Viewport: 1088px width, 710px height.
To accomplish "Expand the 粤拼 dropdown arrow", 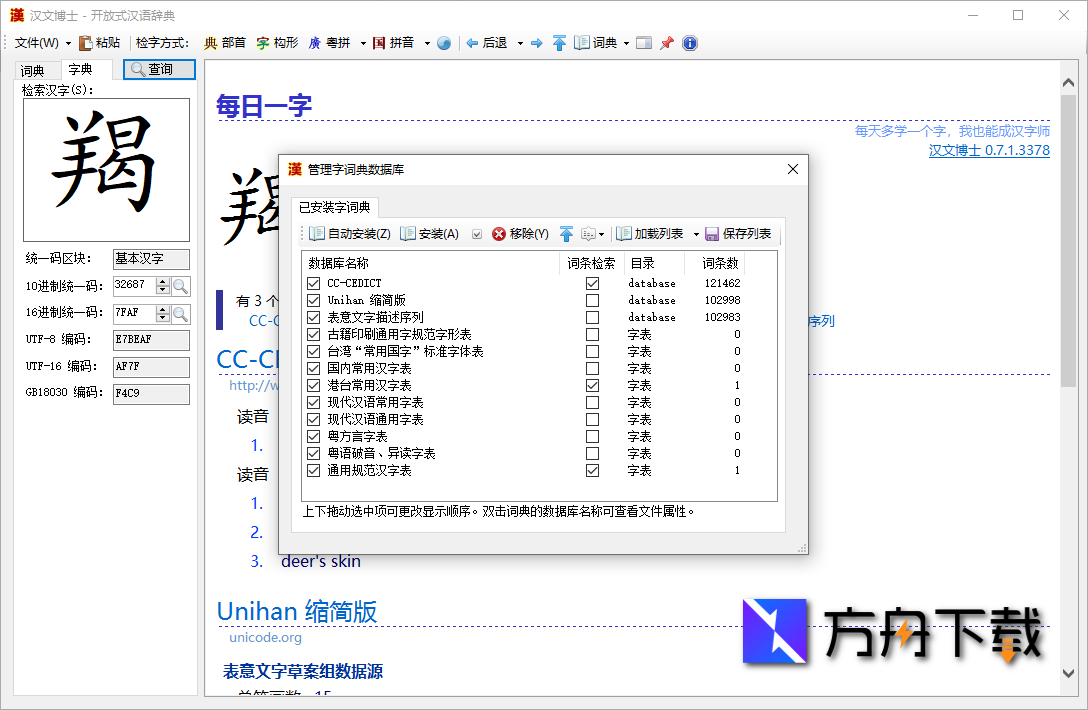I will (x=361, y=43).
